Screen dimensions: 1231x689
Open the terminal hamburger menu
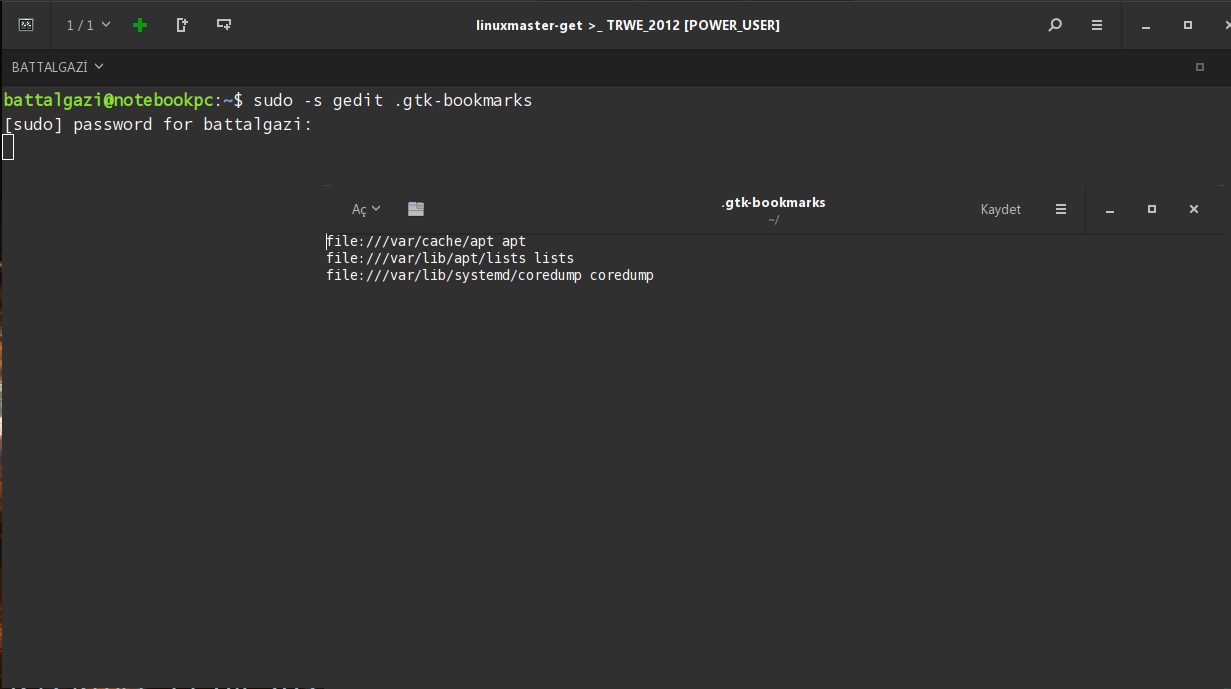coord(1097,25)
